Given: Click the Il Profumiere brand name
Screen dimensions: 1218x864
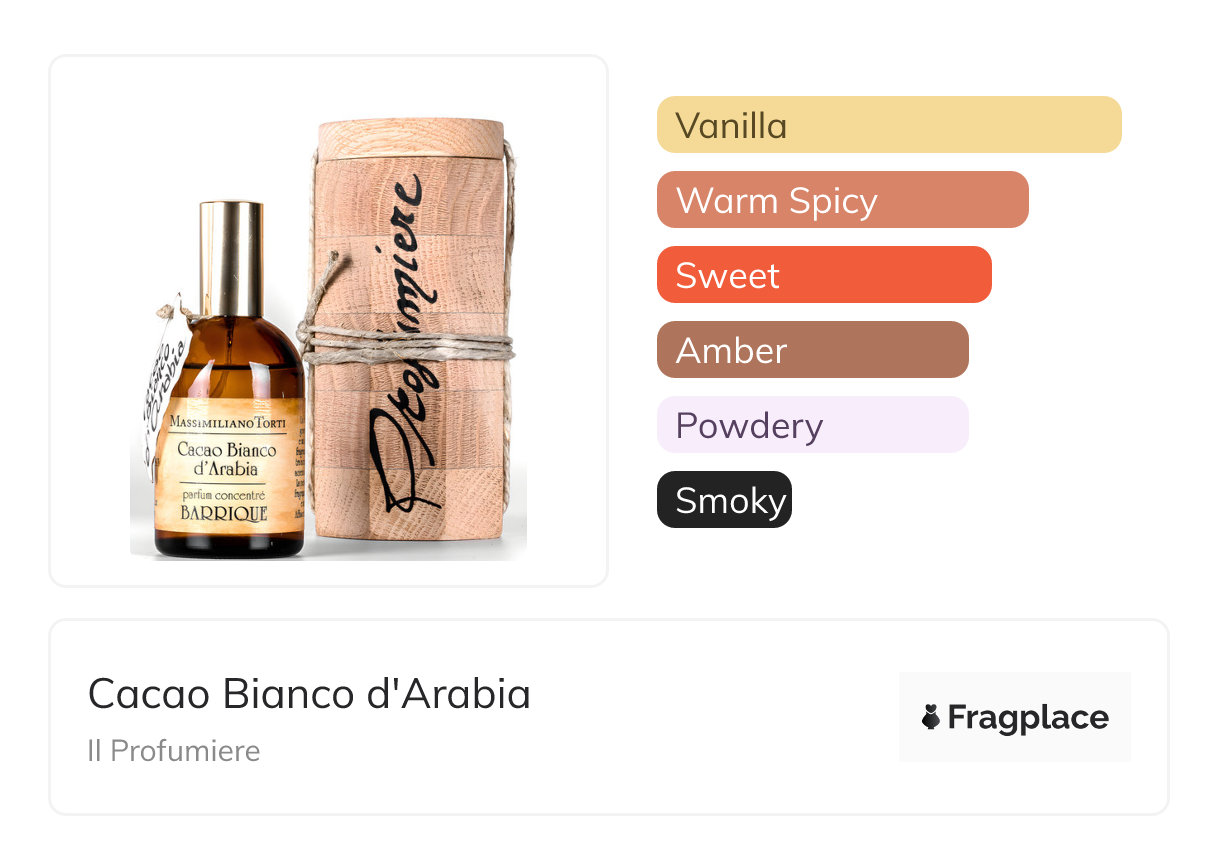Looking at the screenshot, I should pyautogui.click(x=173, y=751).
